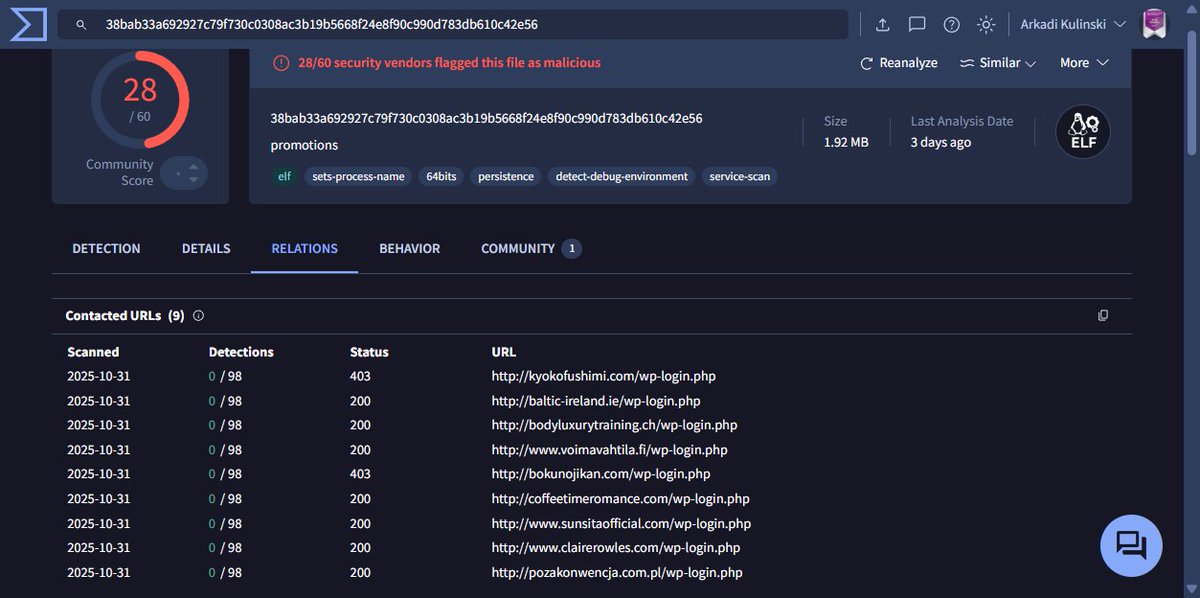Screen dimensions: 1200x598
Task: Click the elf tag label
Action: [x=284, y=176]
